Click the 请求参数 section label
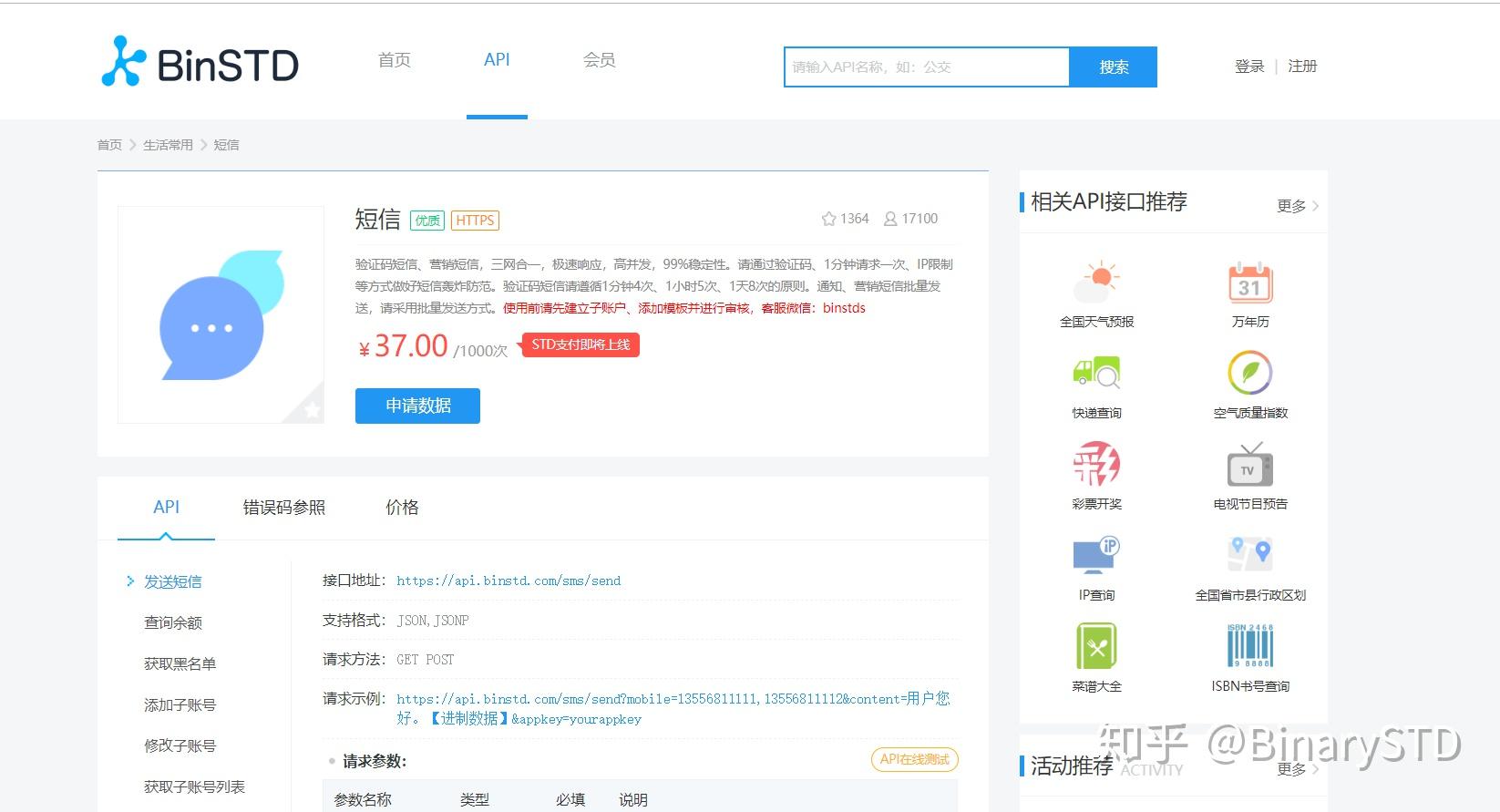The height and width of the screenshot is (812, 1500). [375, 761]
